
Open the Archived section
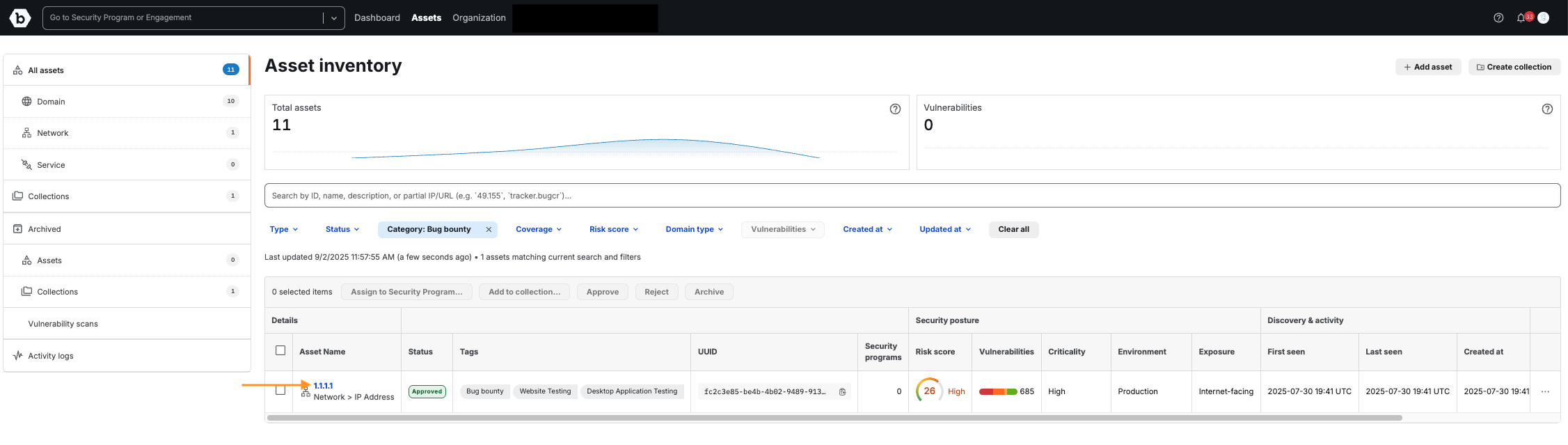pos(126,229)
